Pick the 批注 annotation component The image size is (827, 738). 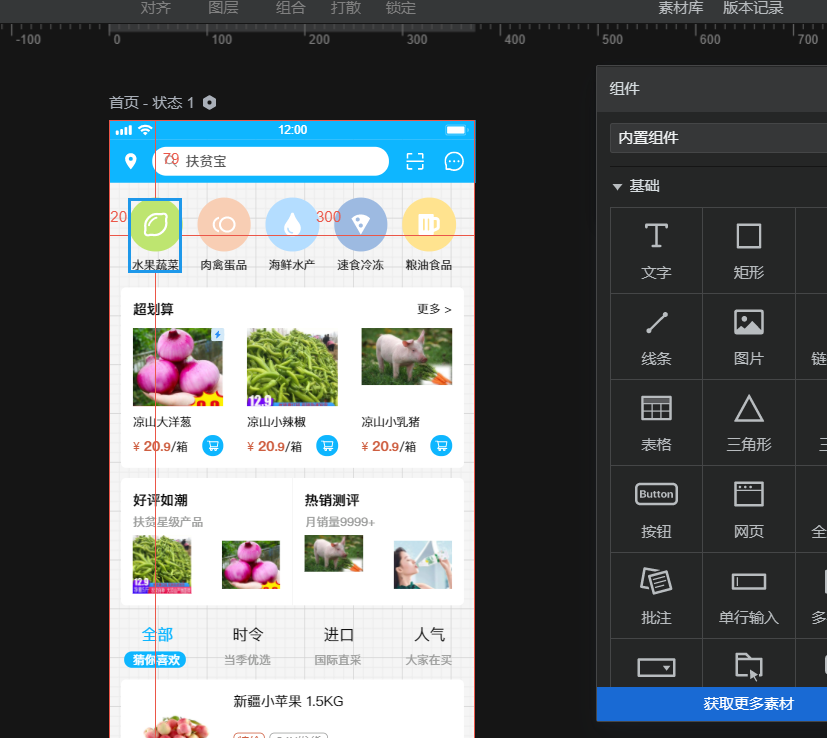point(656,596)
